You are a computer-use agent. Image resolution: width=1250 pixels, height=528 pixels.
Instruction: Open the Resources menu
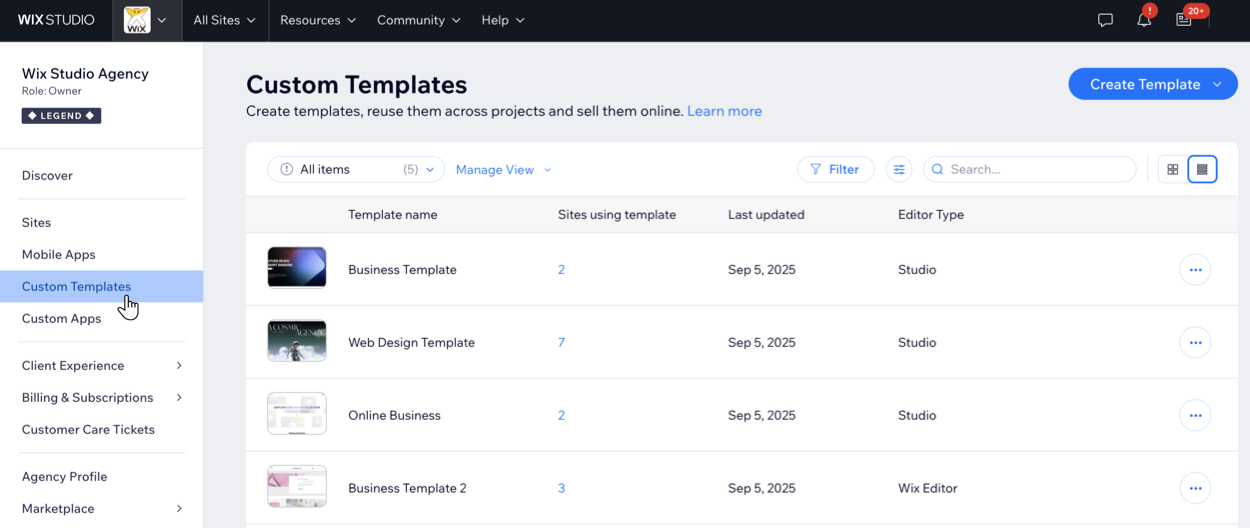pyautogui.click(x=317, y=20)
